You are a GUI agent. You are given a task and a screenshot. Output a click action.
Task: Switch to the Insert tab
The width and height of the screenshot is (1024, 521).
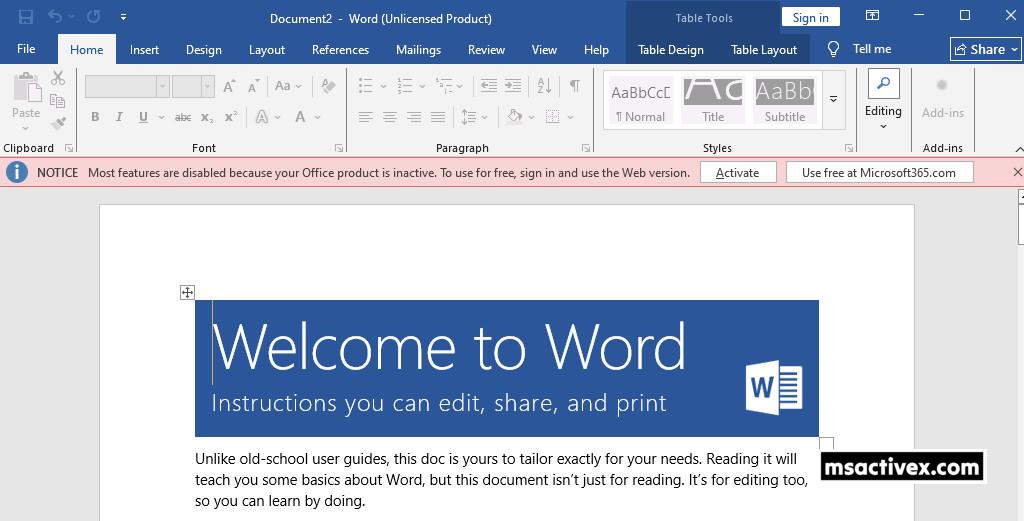pos(144,49)
